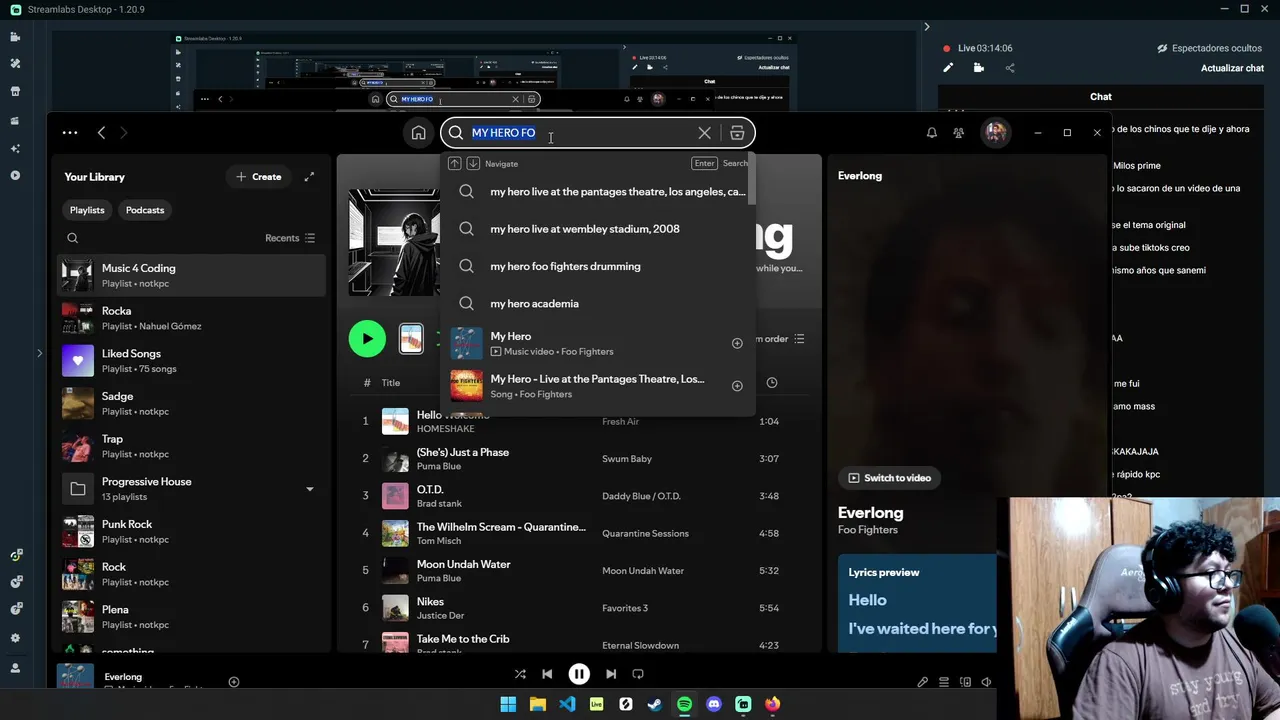Open Streamlabs settings gear icon
Screen dimensions: 1280x720
(15, 638)
